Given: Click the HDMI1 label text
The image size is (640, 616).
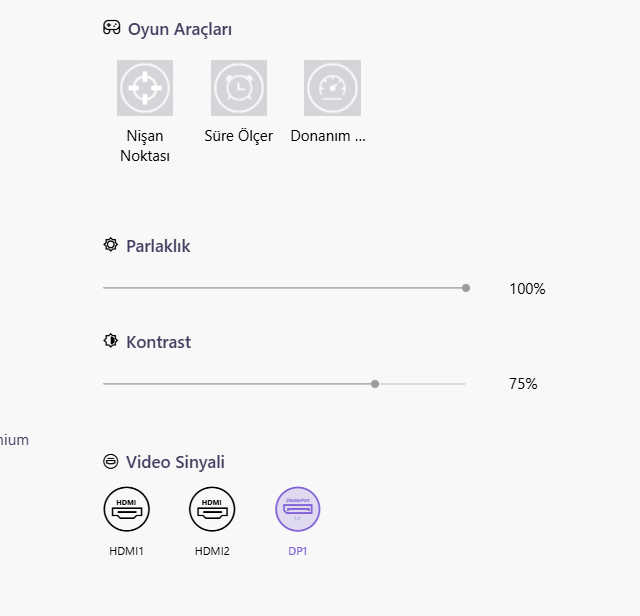Looking at the screenshot, I should click(127, 551).
